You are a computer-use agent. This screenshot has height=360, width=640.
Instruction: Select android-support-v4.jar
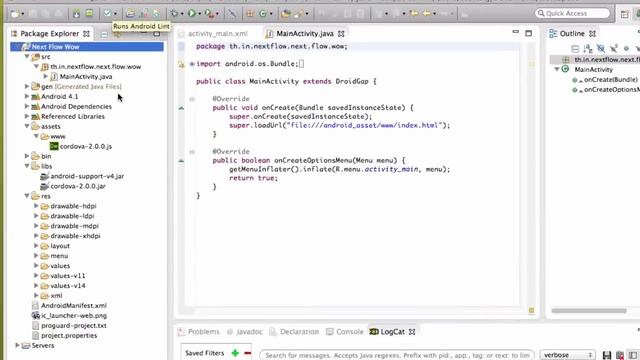pyautogui.click(x=82, y=176)
